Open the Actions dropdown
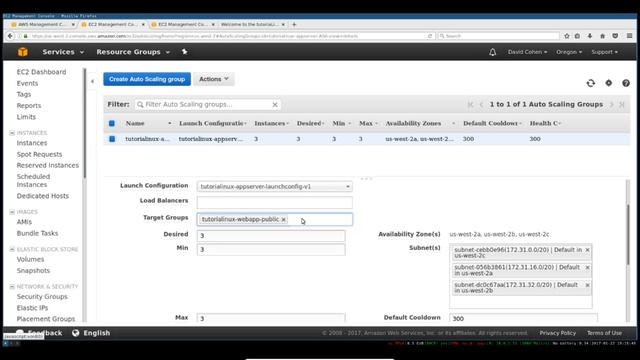Viewport: 640px width, 360px height. (214, 79)
